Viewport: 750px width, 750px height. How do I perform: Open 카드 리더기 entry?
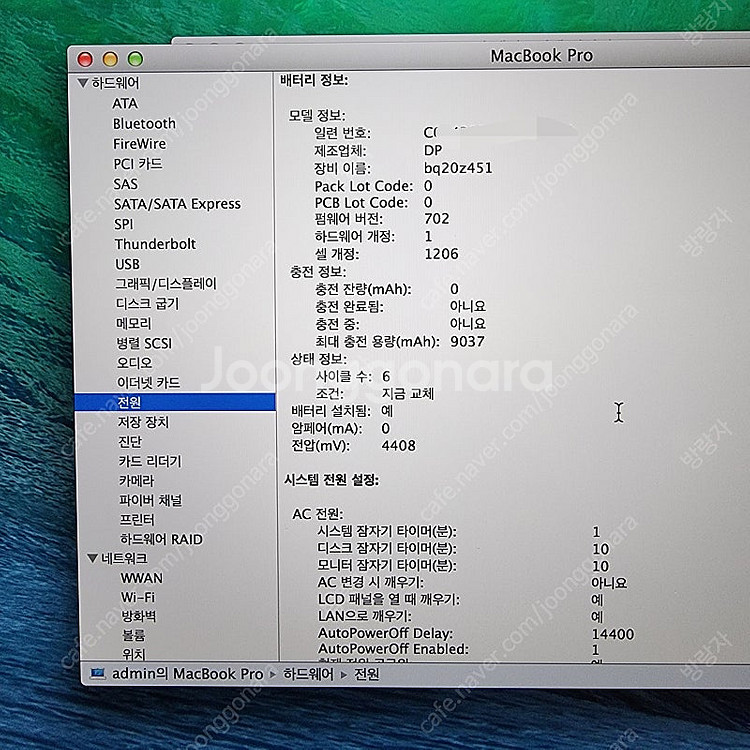coord(150,461)
